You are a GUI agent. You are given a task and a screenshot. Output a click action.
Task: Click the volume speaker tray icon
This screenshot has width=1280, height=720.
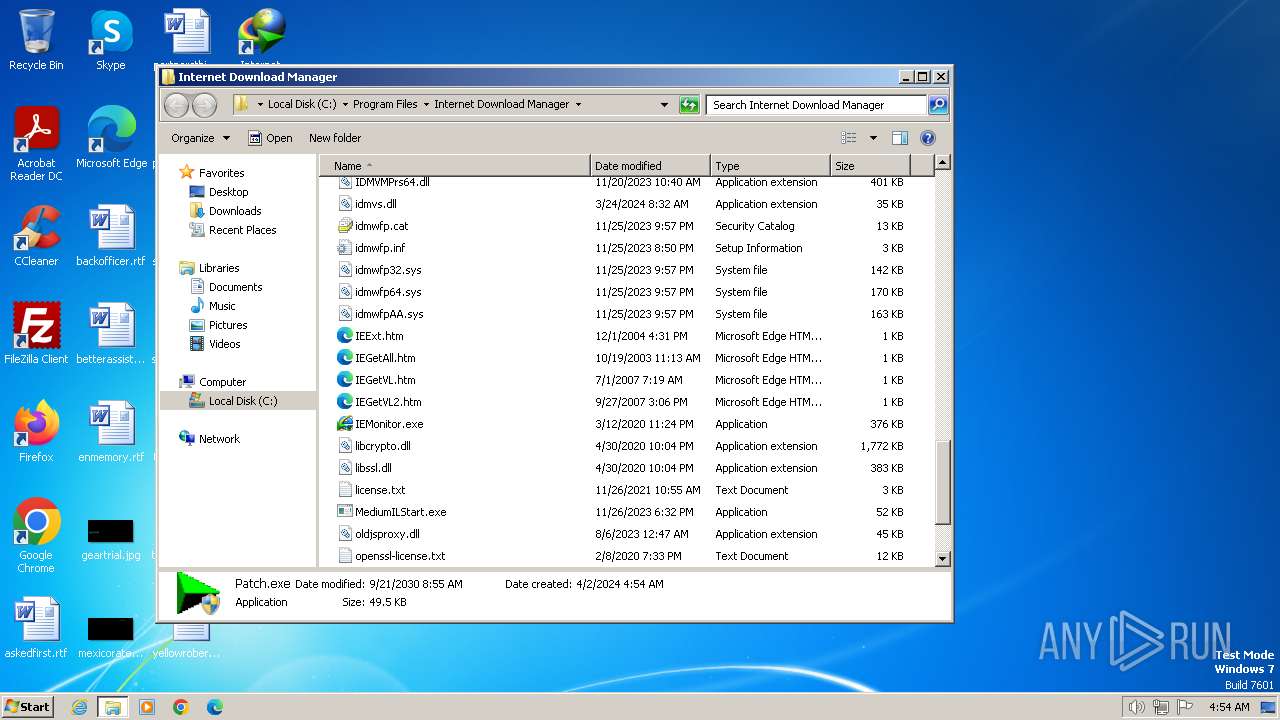[x=1136, y=707]
